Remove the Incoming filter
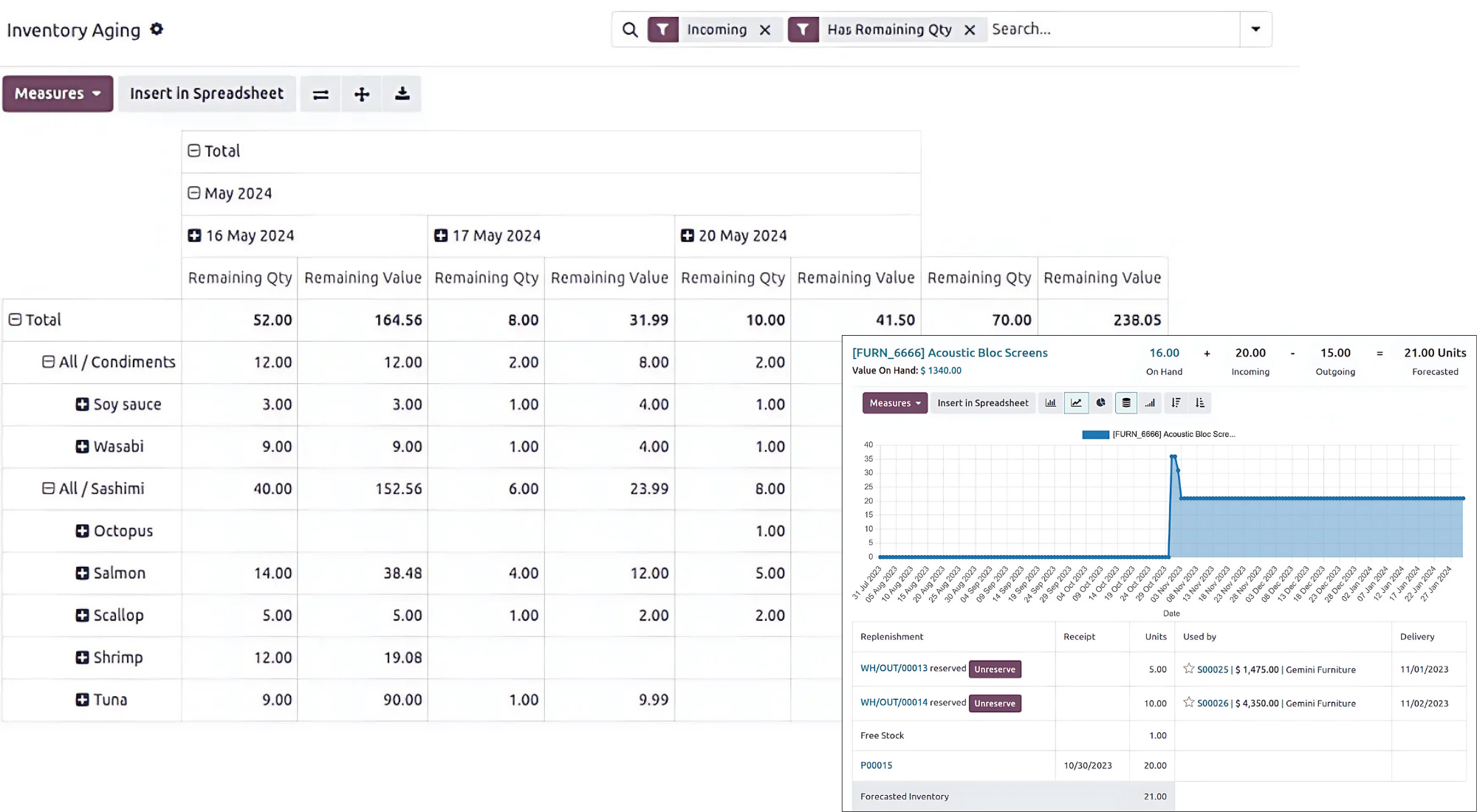 click(x=765, y=30)
